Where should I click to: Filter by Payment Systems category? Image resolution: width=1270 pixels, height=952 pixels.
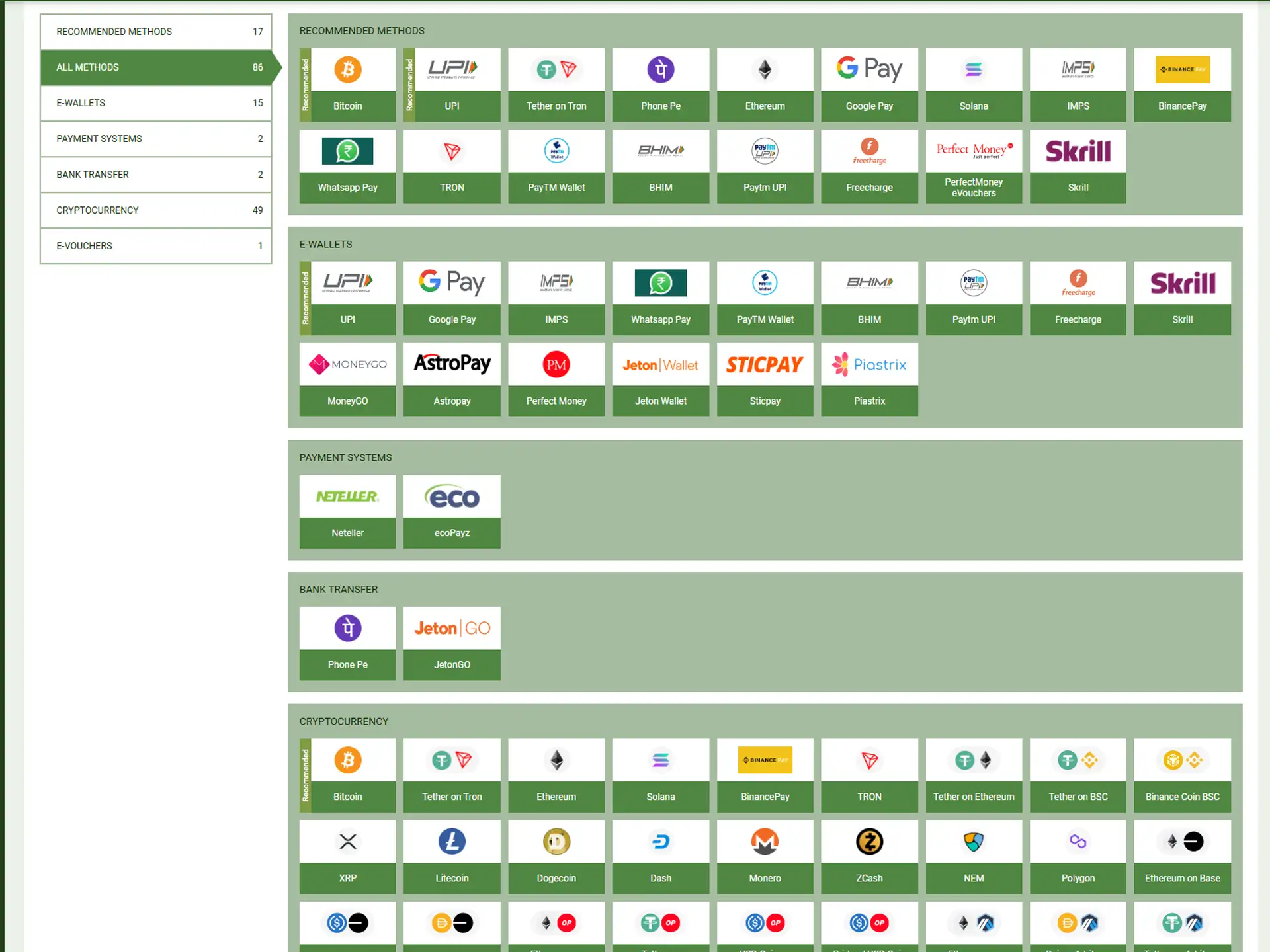point(156,139)
